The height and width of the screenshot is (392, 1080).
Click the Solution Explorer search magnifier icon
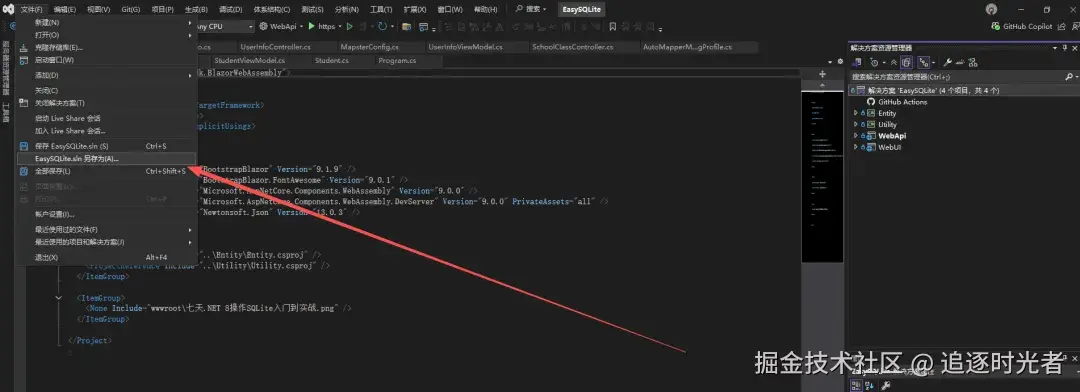tap(1068, 76)
